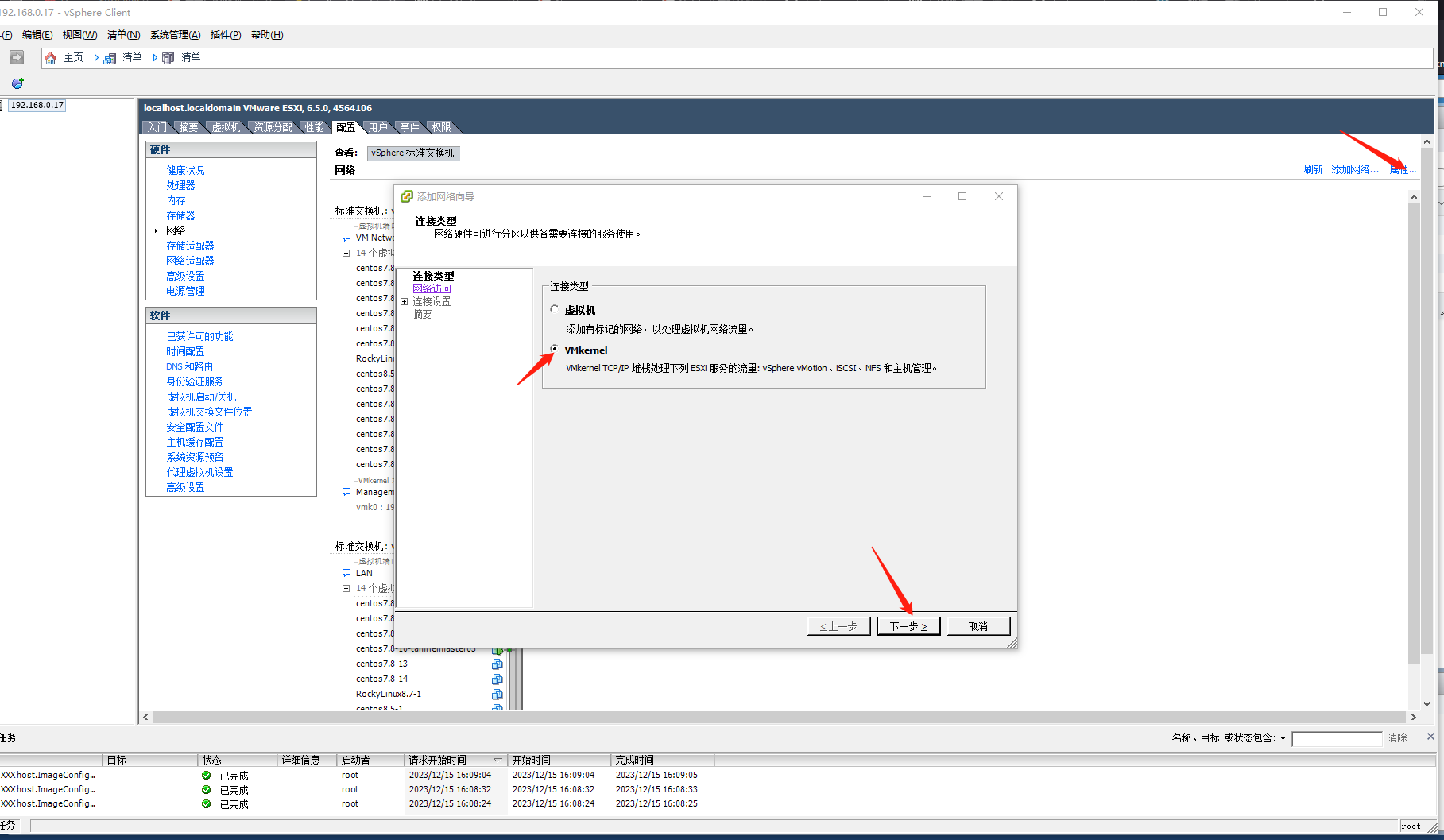Switch to the 性能 tab

pyautogui.click(x=315, y=127)
